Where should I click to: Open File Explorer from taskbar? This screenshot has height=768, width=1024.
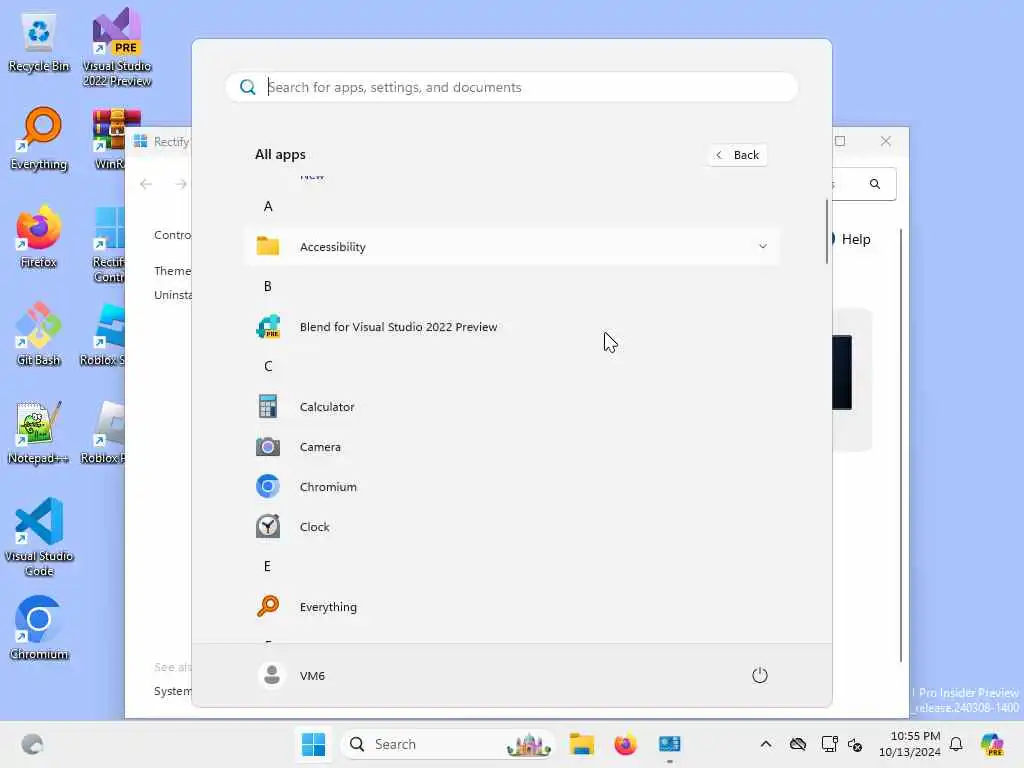click(581, 744)
